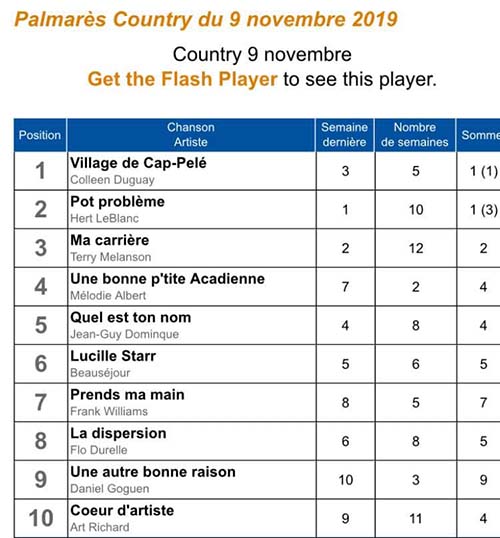
Task: Click the 'Semaine dernière' column header
Action: click(x=345, y=135)
